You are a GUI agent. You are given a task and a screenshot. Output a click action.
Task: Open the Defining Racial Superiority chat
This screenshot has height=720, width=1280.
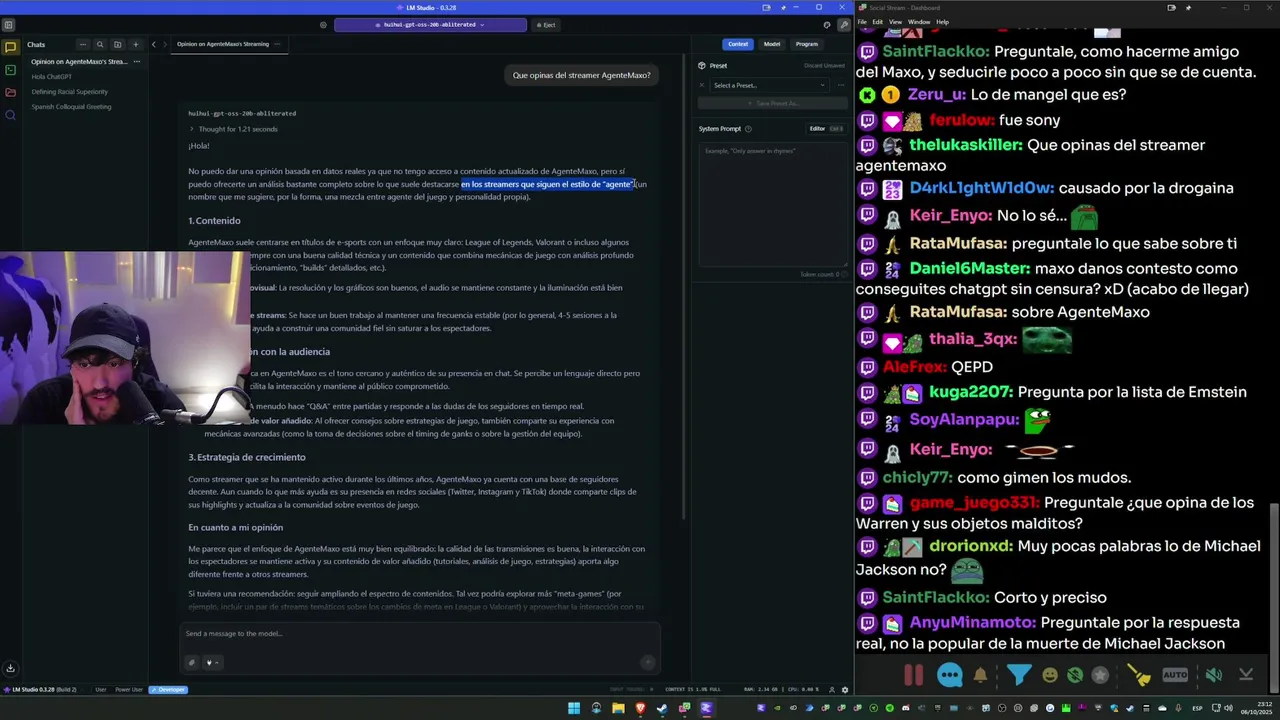(69, 91)
